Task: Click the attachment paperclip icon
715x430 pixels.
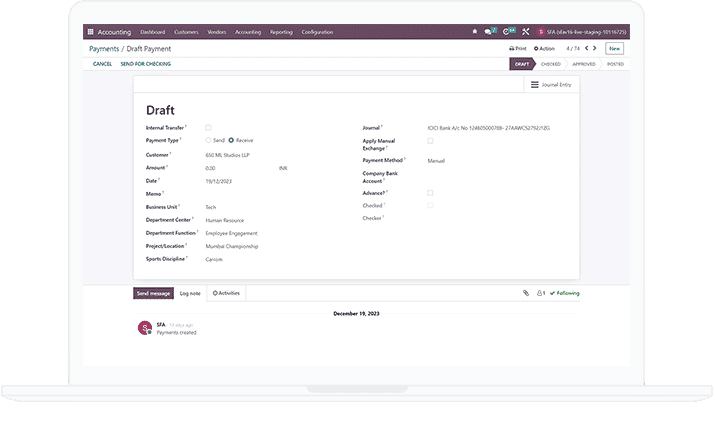Action: 525,293
